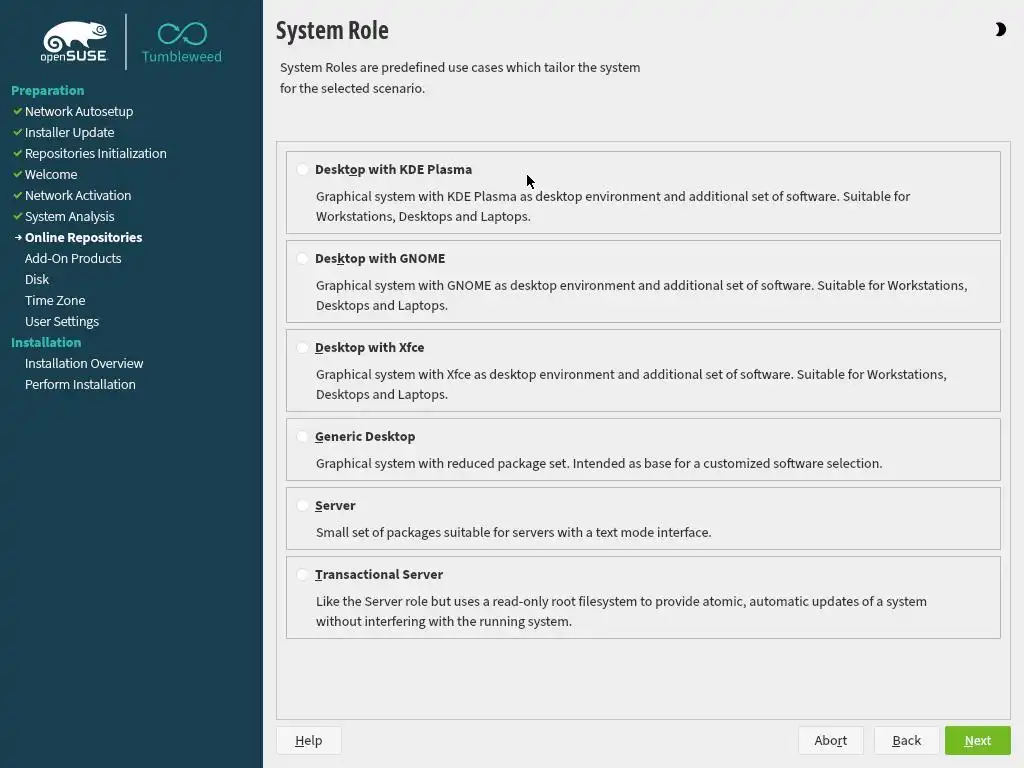Select Desktop with KDE Plasma radio button
Image resolution: width=1024 pixels, height=768 pixels.
point(303,170)
